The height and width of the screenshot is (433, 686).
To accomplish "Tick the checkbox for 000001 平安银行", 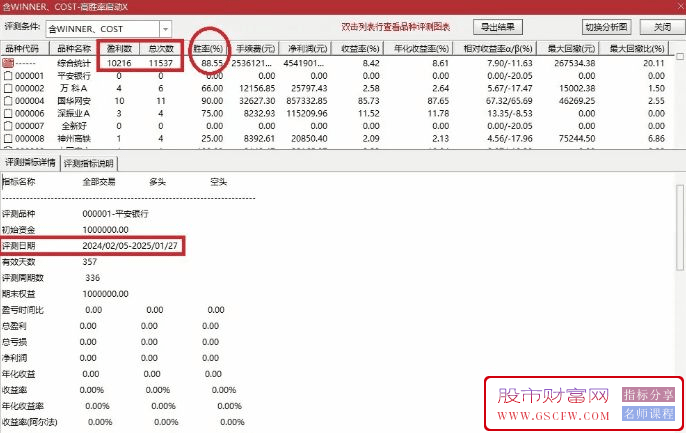I will pos(8,76).
